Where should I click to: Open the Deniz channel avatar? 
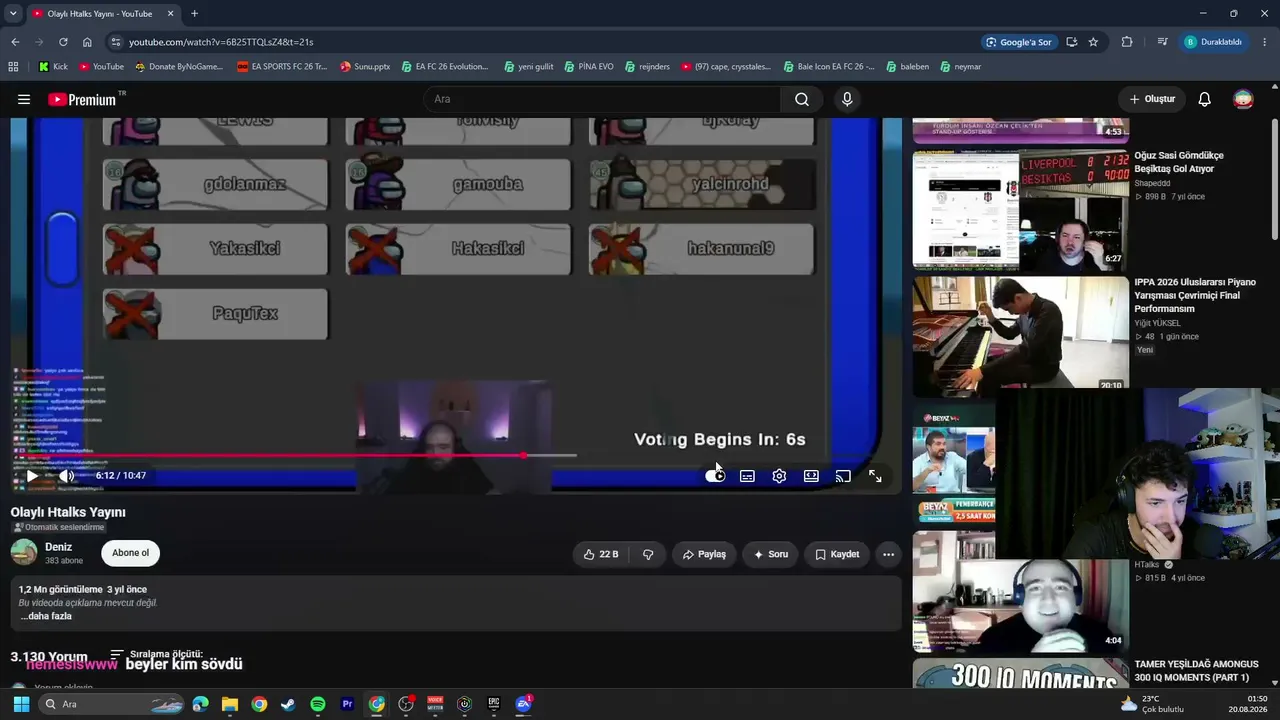(24, 552)
